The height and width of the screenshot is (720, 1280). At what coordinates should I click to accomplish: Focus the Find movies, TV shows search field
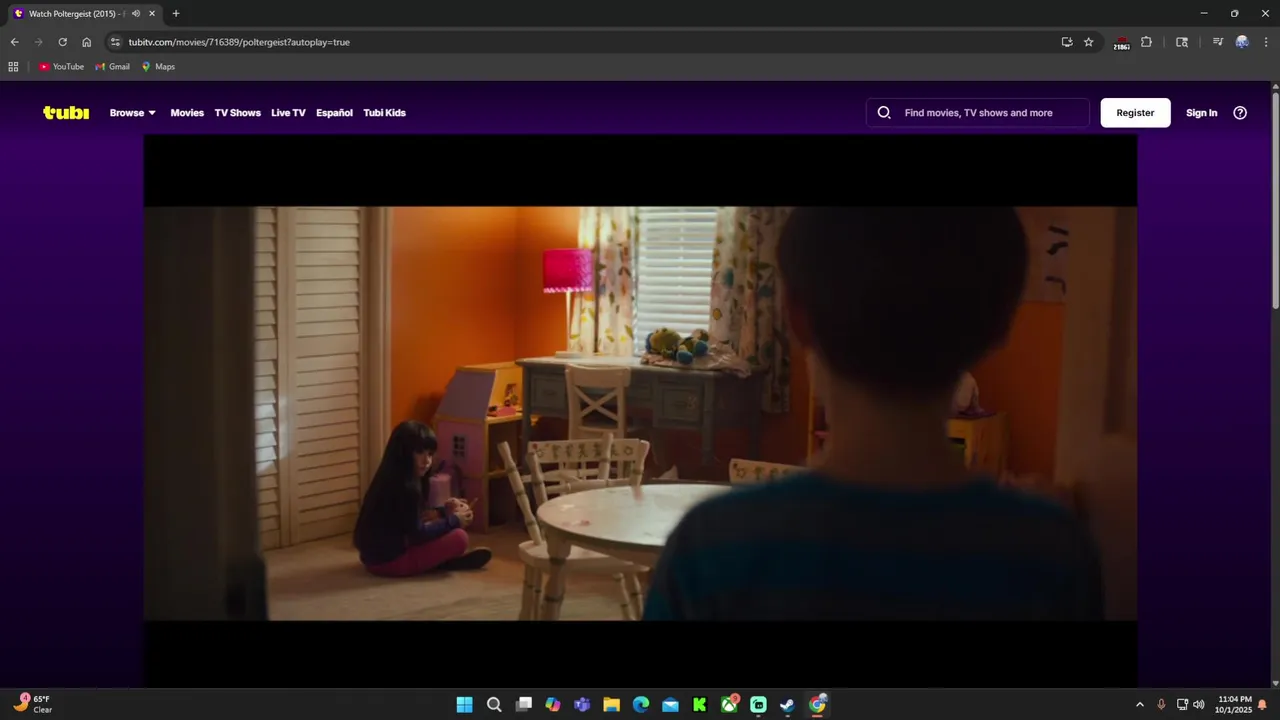(978, 113)
